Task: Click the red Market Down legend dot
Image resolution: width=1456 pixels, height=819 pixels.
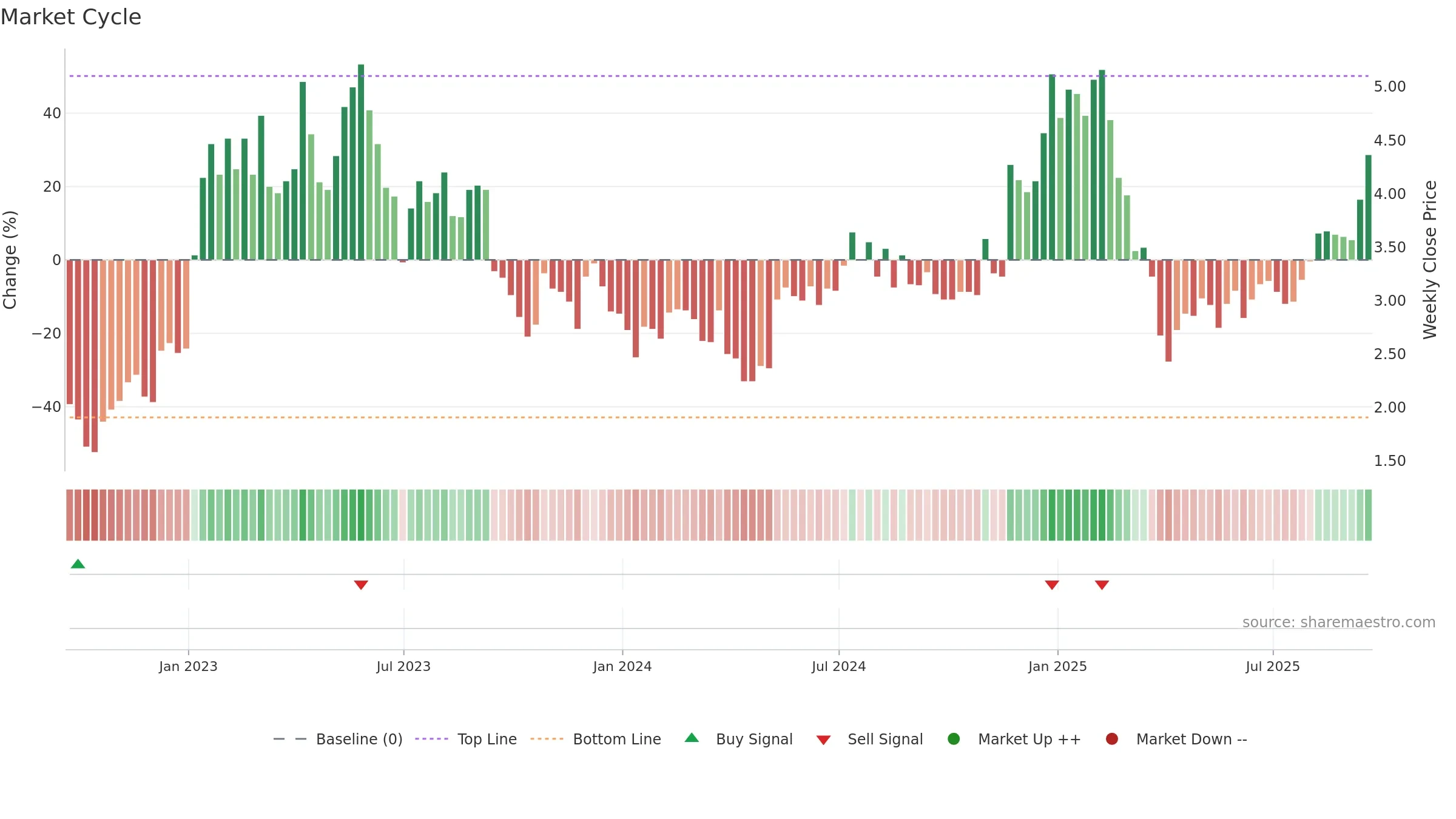Action: click(1112, 739)
